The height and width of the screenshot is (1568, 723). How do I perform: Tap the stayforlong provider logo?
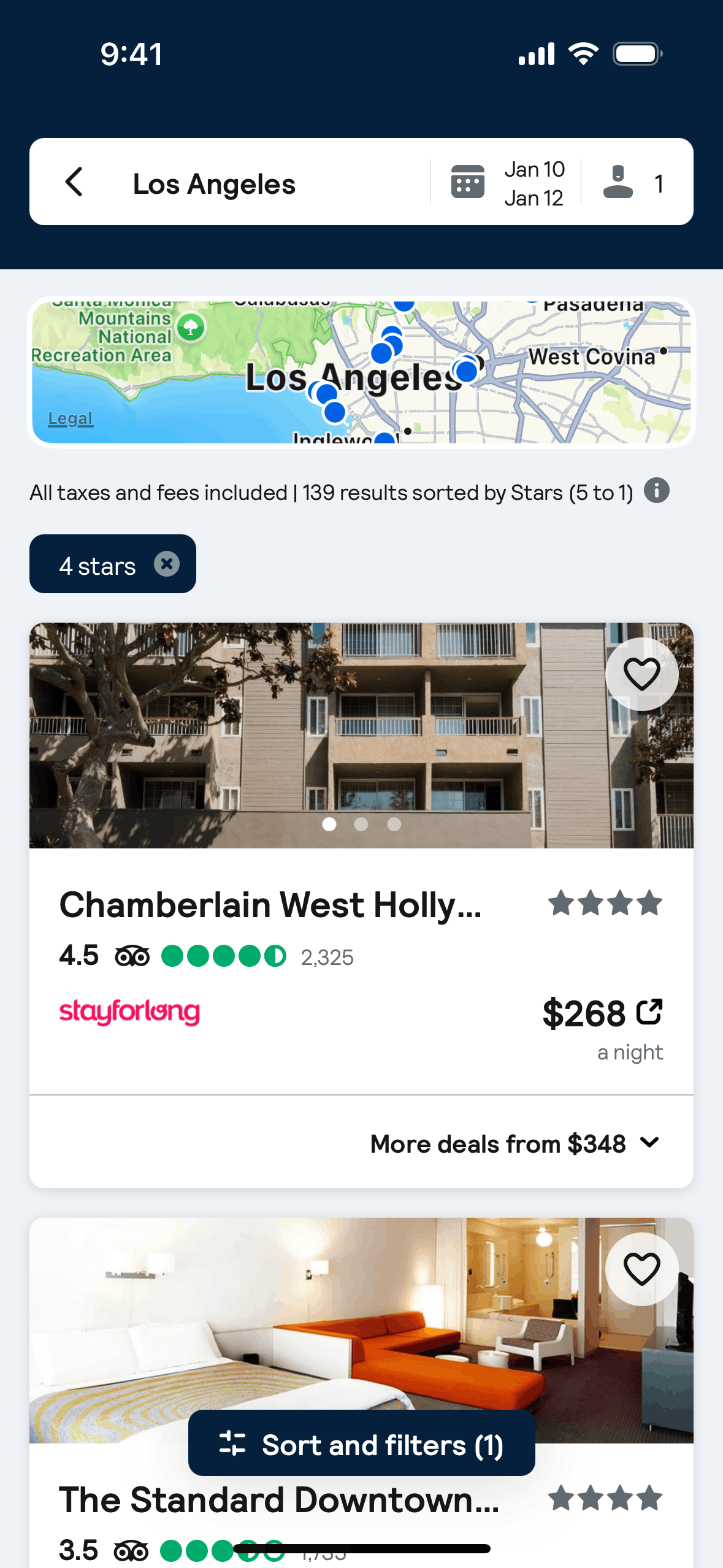[x=129, y=1012]
